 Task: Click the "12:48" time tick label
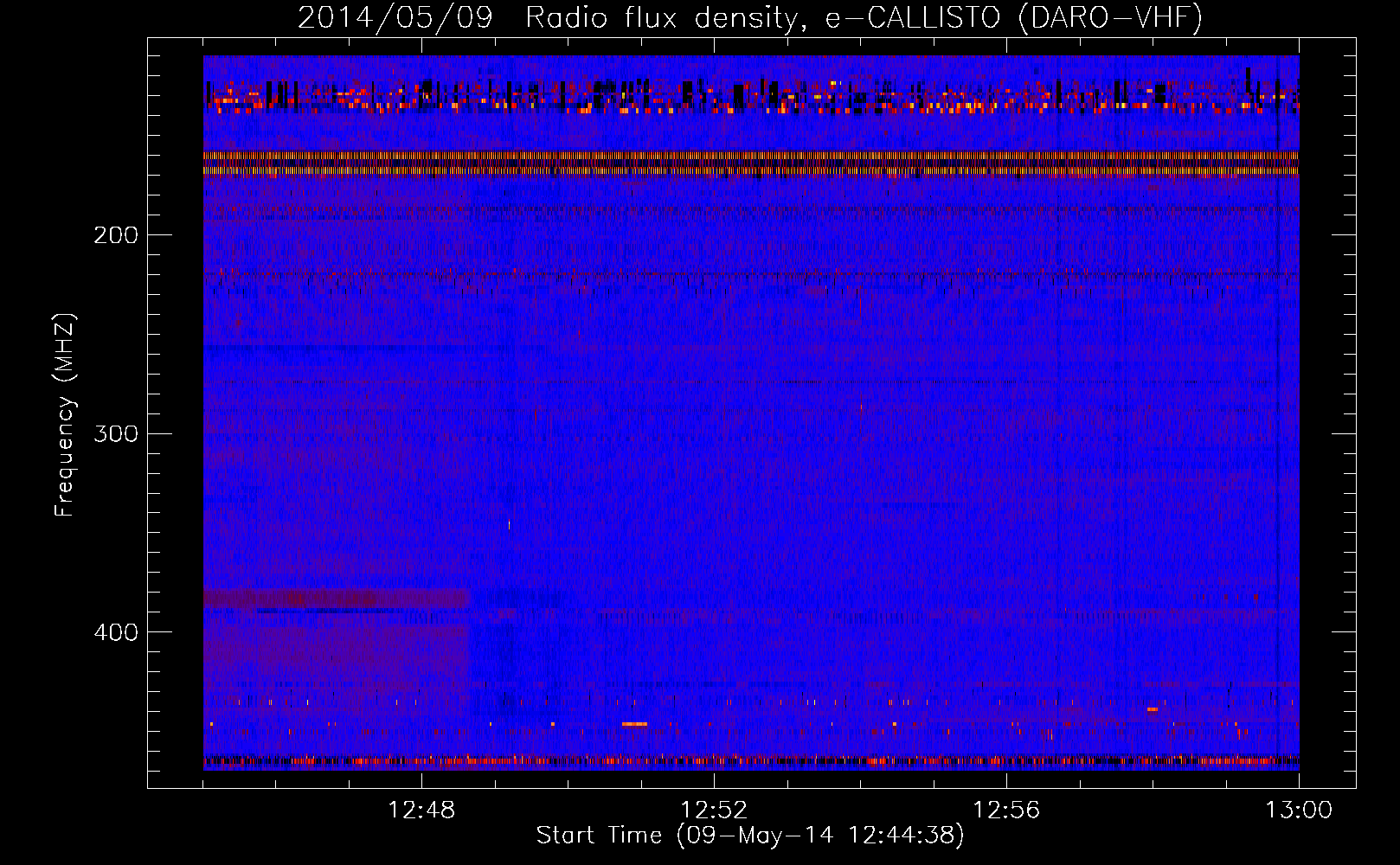tap(421, 811)
